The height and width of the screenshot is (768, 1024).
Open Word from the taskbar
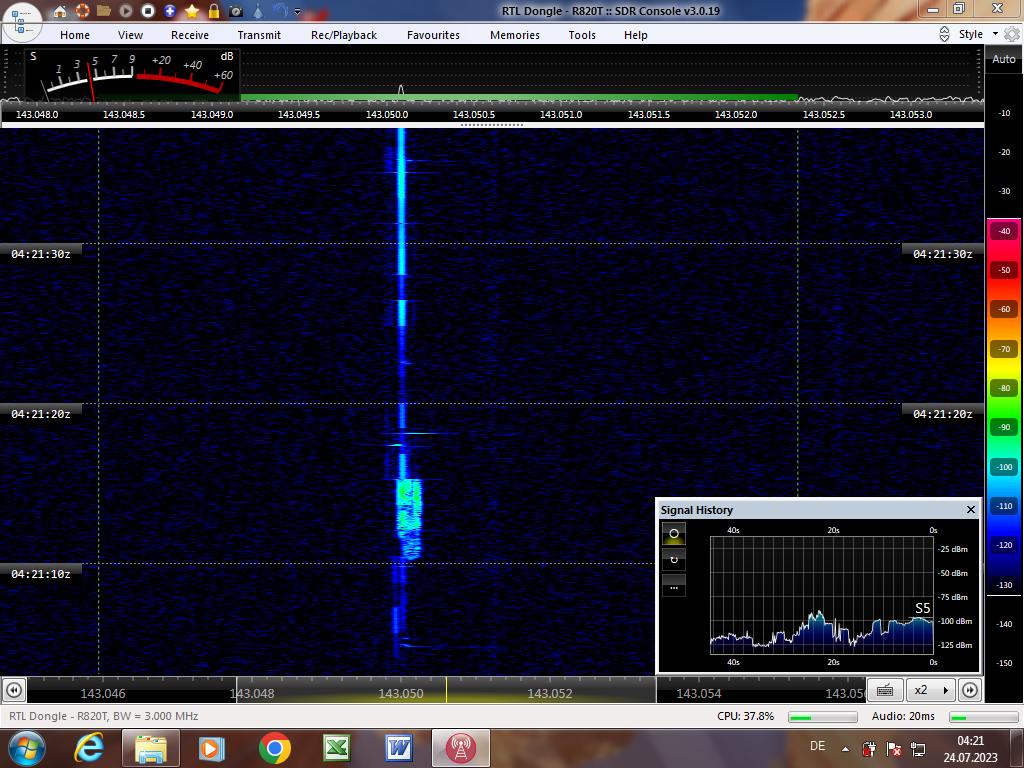tap(398, 748)
